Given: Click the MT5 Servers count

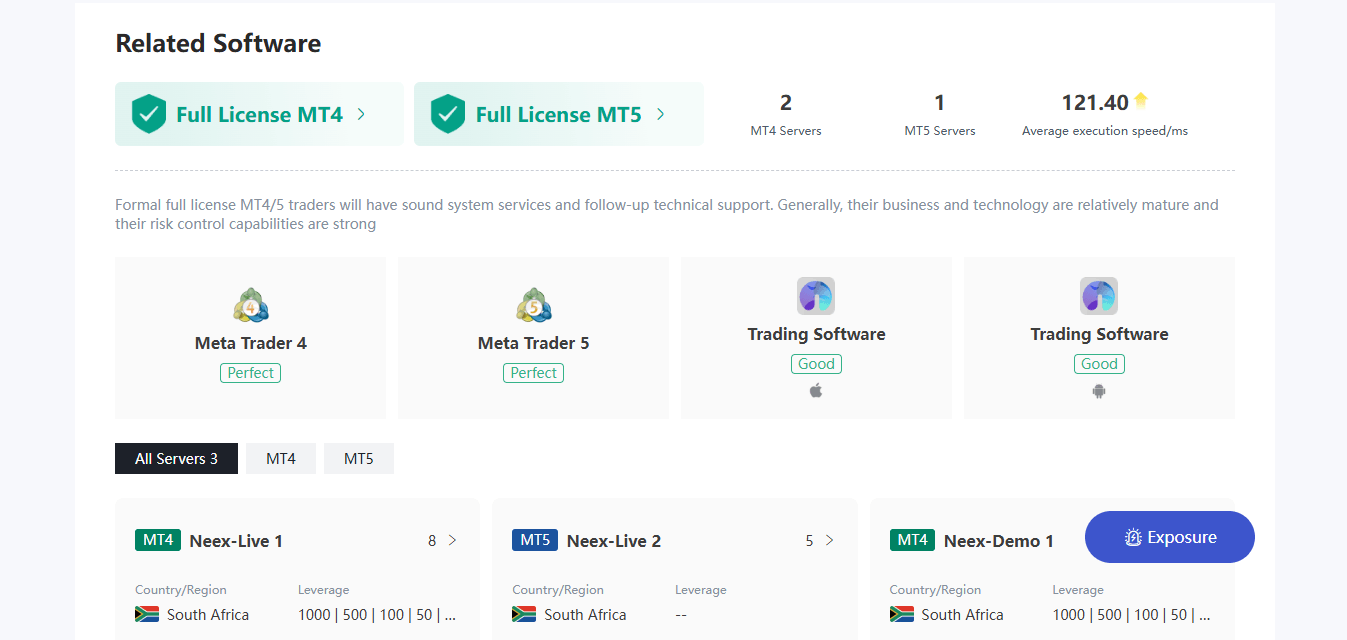Looking at the screenshot, I should coord(940,102).
